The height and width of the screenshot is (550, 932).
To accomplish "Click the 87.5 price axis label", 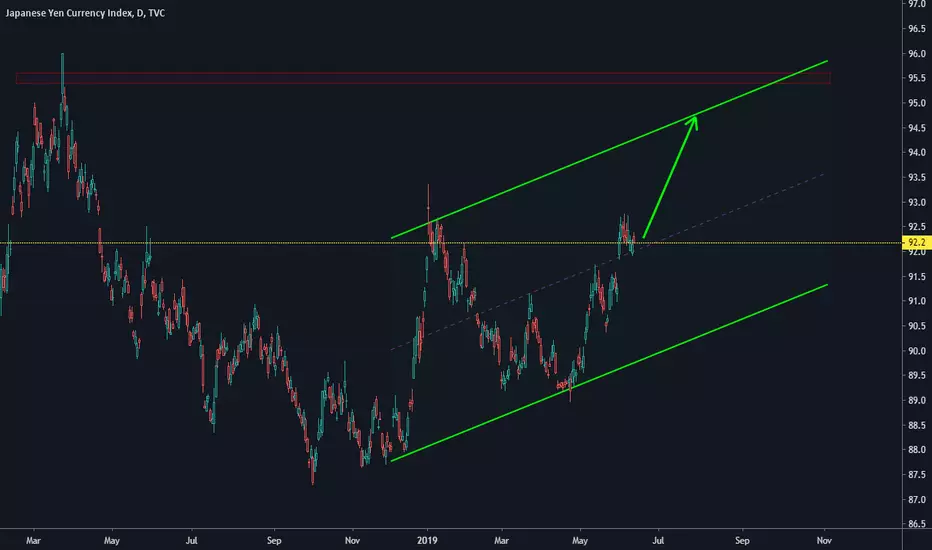I will coord(917,474).
